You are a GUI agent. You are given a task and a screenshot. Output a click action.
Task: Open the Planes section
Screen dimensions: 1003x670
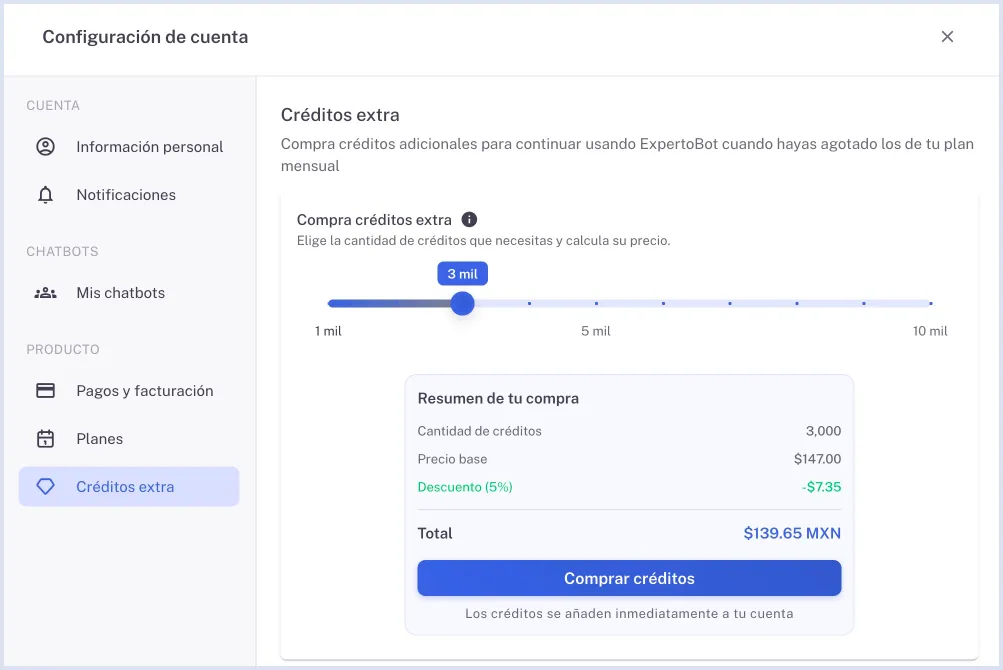(x=100, y=438)
